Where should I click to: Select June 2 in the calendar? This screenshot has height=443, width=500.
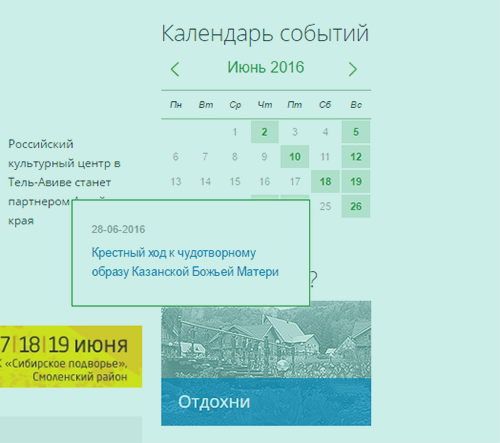coord(265,132)
